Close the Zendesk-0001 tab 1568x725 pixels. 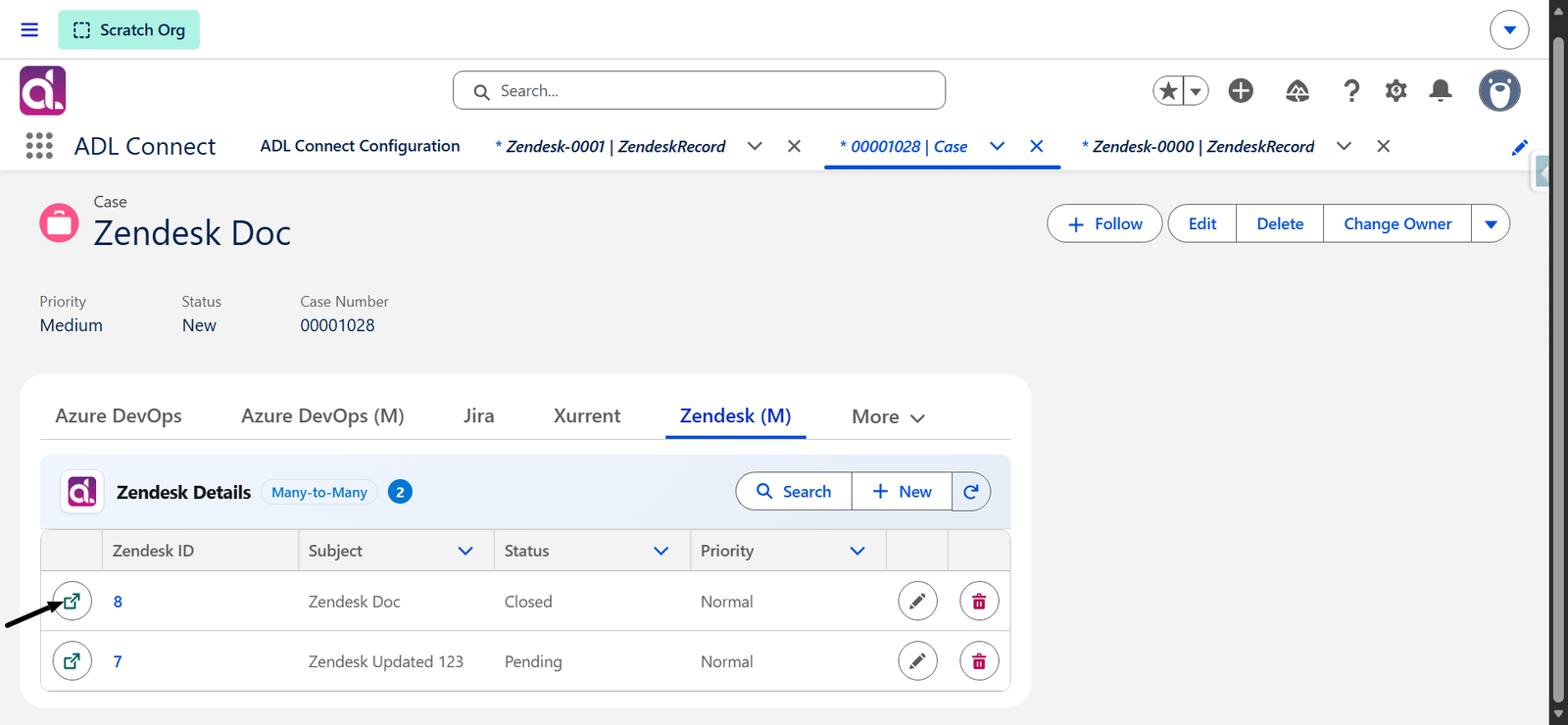(794, 146)
